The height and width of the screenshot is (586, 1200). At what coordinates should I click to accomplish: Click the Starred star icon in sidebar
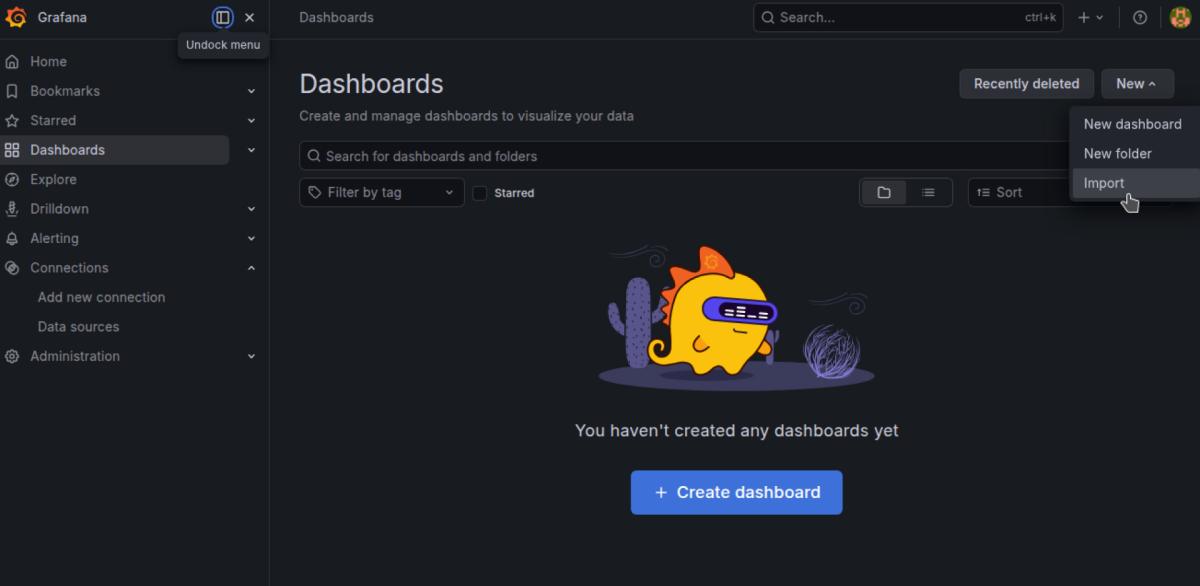[12, 120]
